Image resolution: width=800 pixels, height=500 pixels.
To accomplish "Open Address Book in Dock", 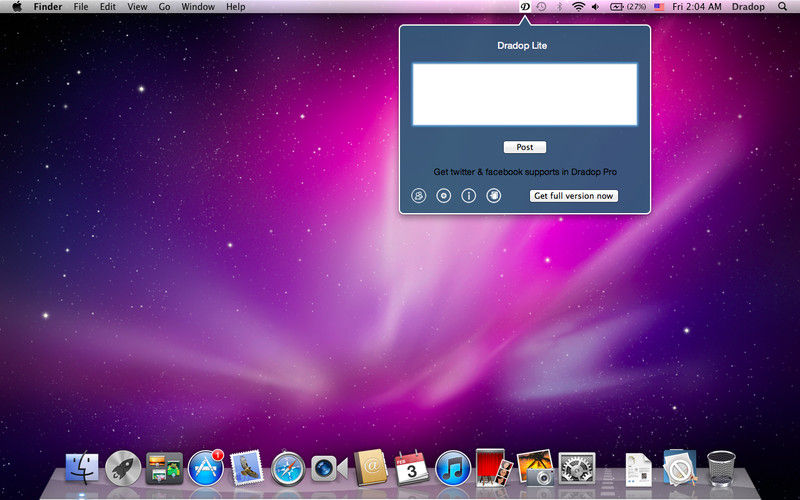I will 371,467.
